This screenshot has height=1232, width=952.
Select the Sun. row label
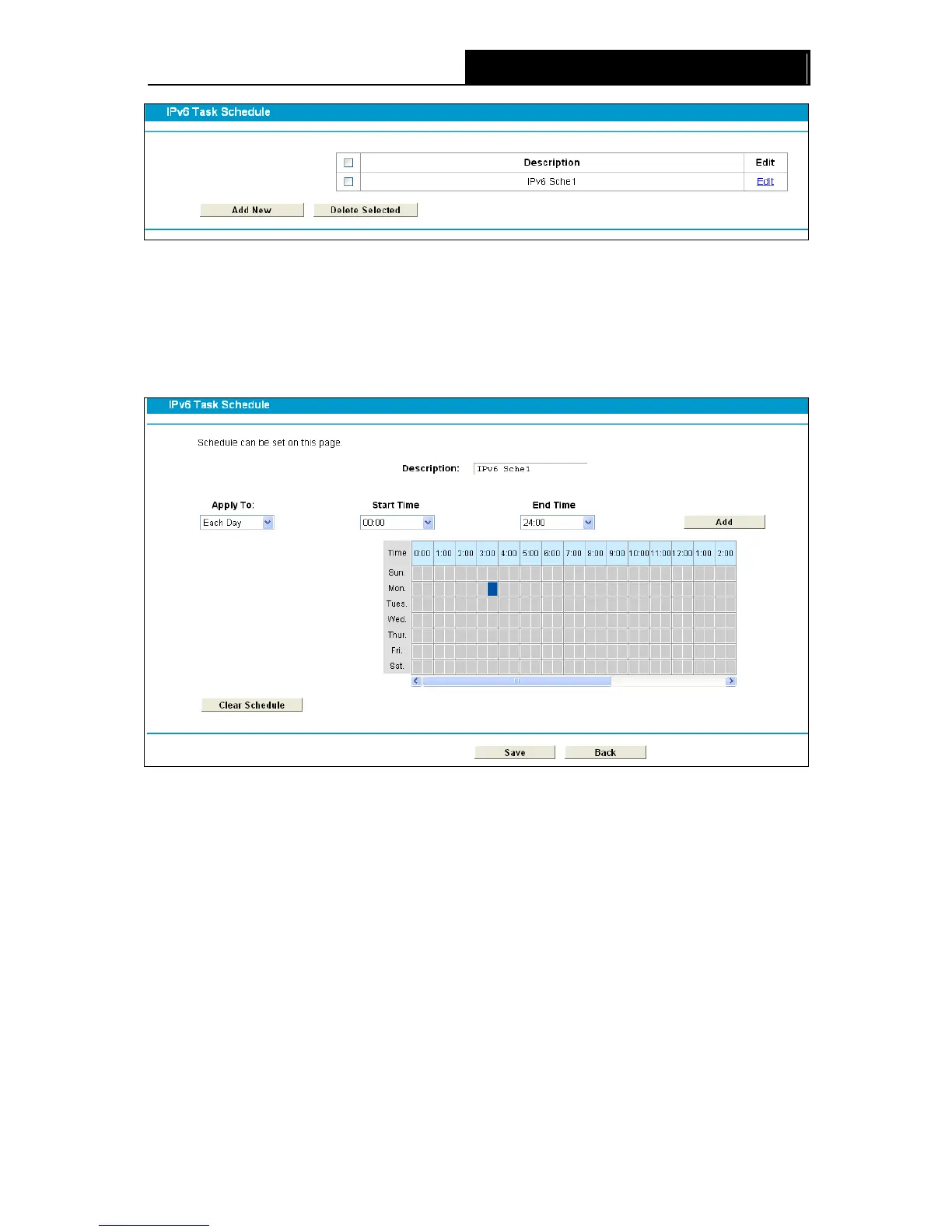pos(397,572)
